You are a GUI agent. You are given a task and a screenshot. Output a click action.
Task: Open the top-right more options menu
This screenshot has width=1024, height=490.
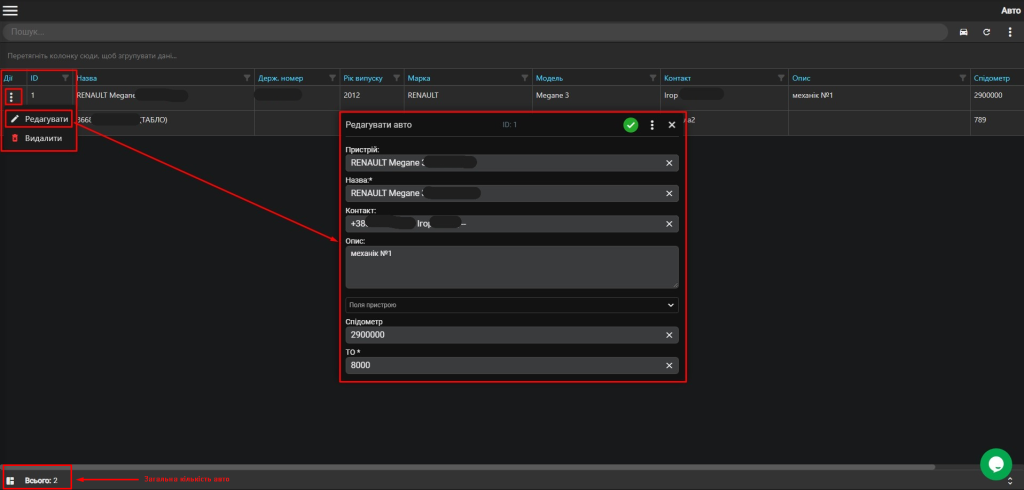coord(1010,32)
